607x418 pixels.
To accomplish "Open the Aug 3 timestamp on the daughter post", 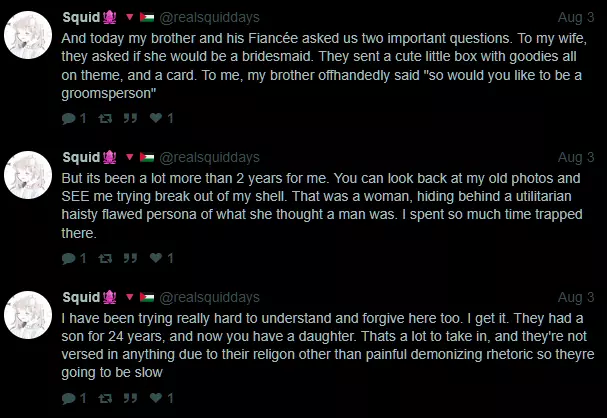I will 576,297.
